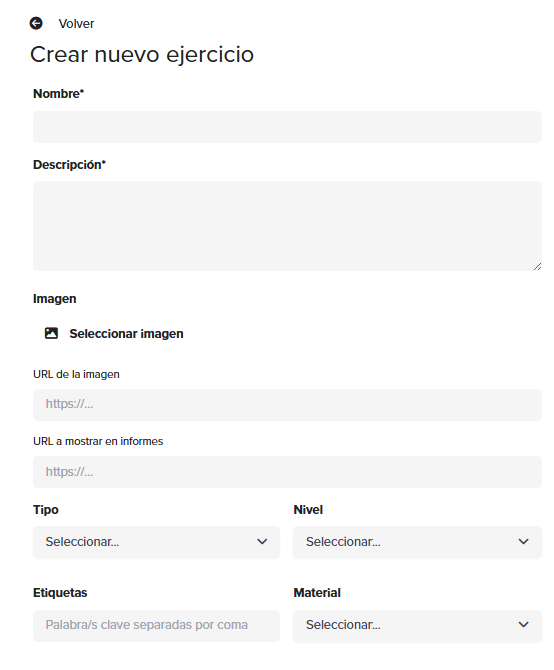Expand the Material select box
The height and width of the screenshot is (670, 554).
coord(417,626)
